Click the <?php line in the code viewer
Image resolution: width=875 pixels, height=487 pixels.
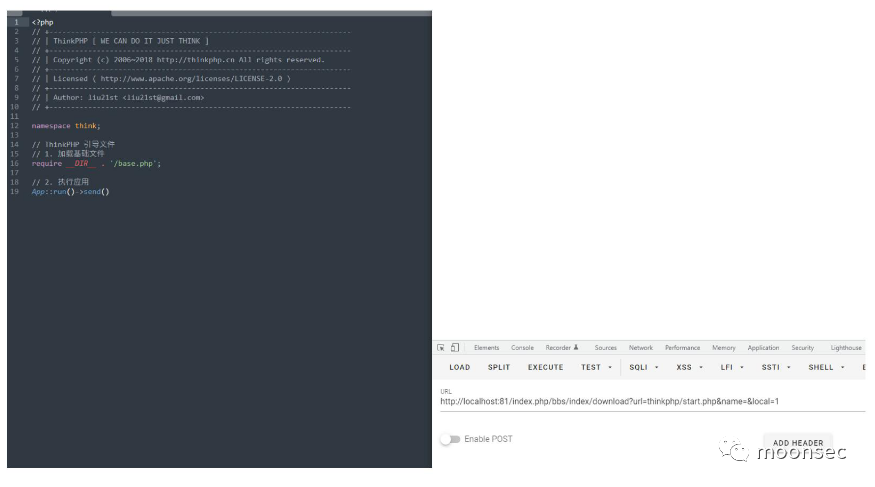(x=43, y=22)
